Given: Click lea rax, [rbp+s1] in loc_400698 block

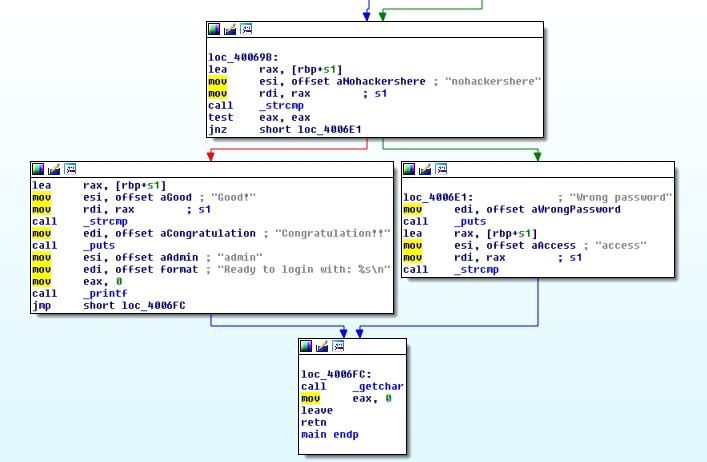Looking at the screenshot, I should (275, 69).
